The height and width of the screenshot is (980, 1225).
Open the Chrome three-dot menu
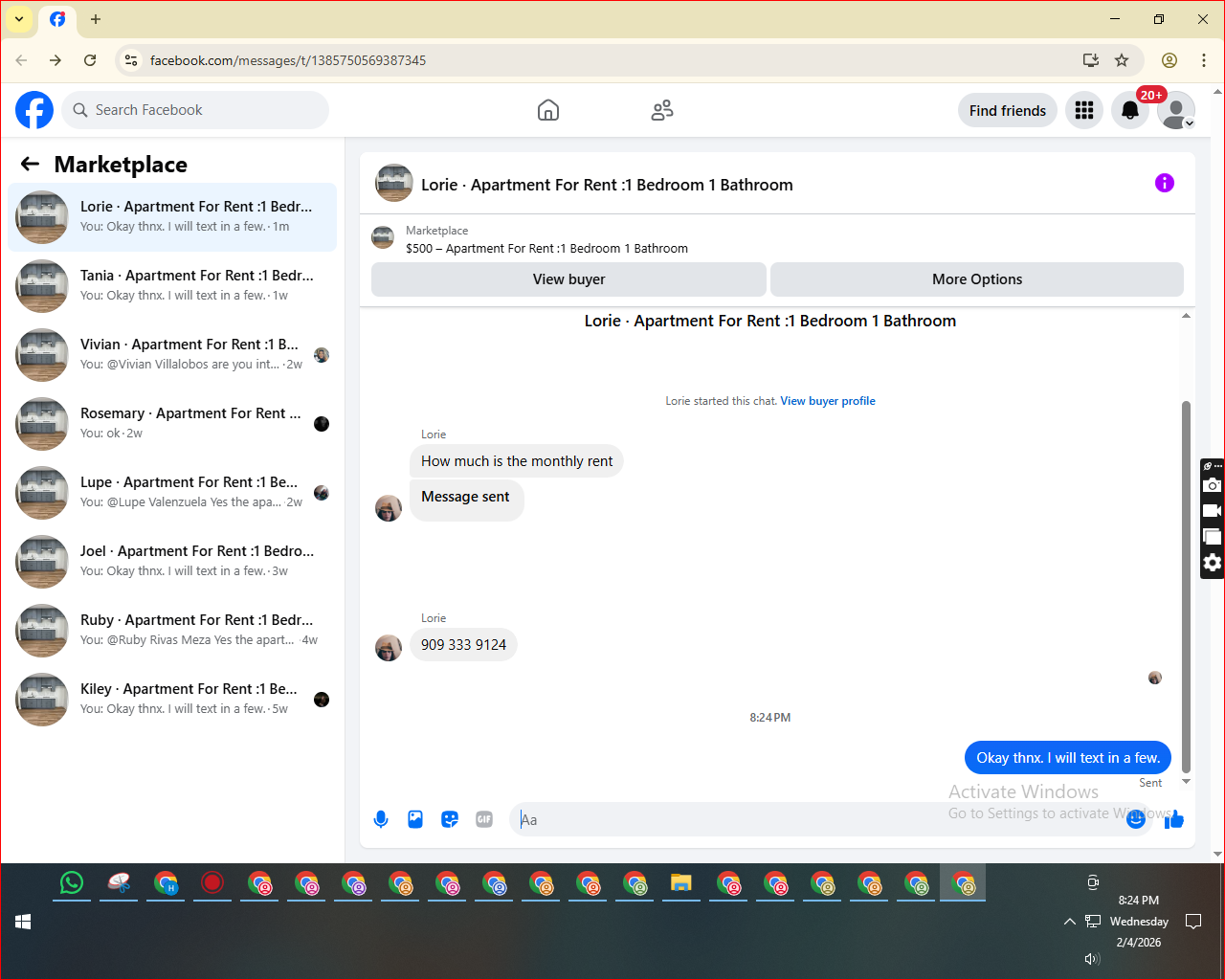pos(1204,60)
